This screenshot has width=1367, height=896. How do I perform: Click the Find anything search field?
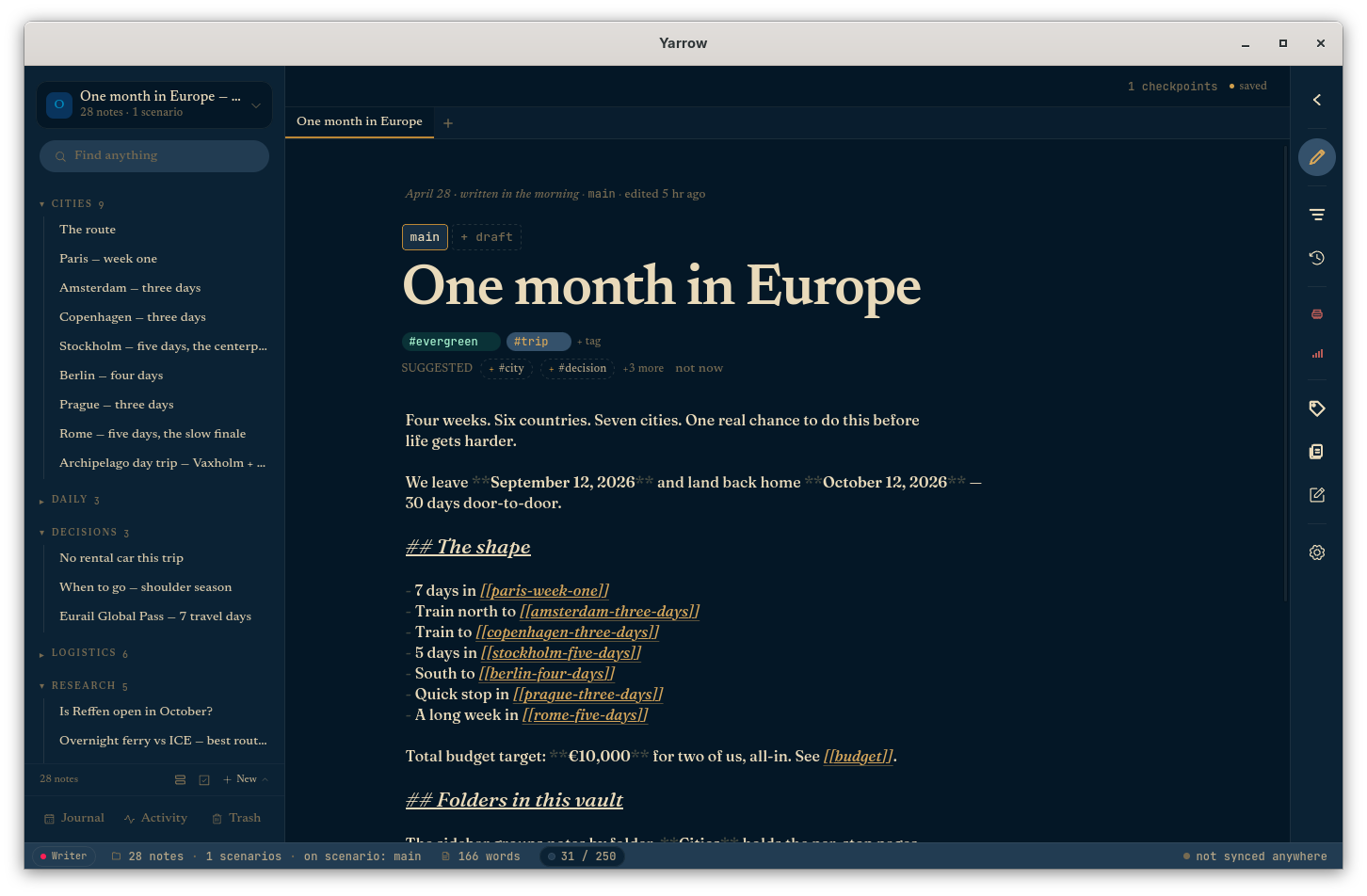154,156
